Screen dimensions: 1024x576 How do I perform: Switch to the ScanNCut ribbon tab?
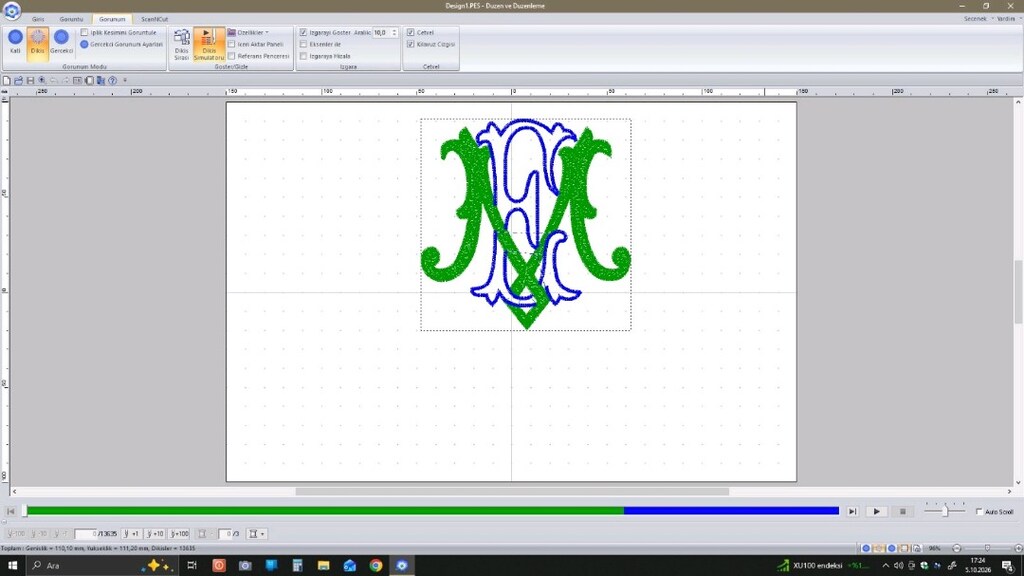[154, 19]
